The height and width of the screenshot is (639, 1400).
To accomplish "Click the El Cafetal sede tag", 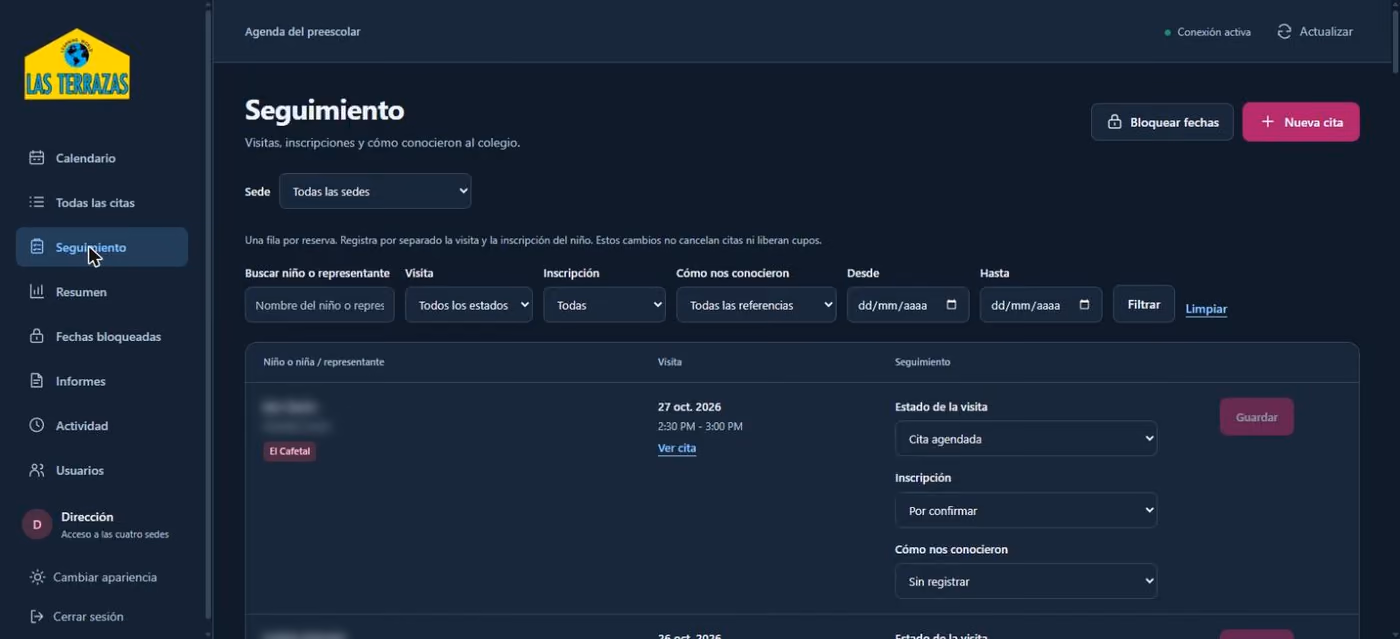I will (290, 451).
